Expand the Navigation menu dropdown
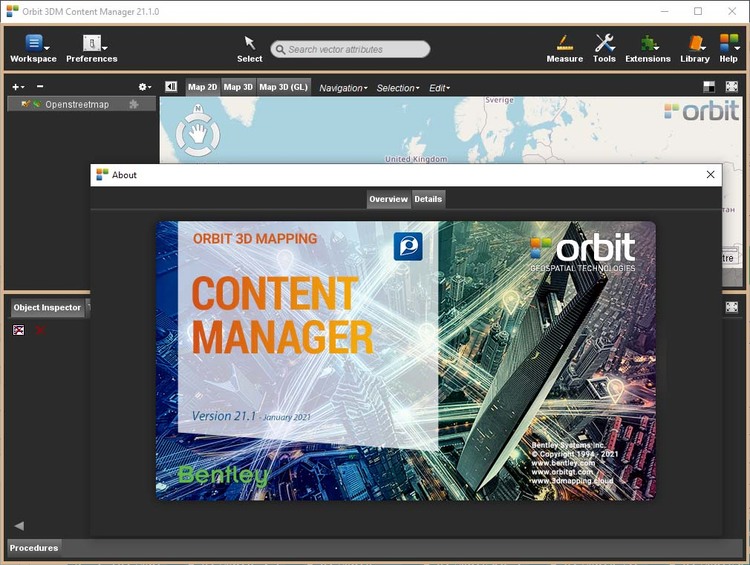Viewport: 750px width, 565px height. coord(343,88)
